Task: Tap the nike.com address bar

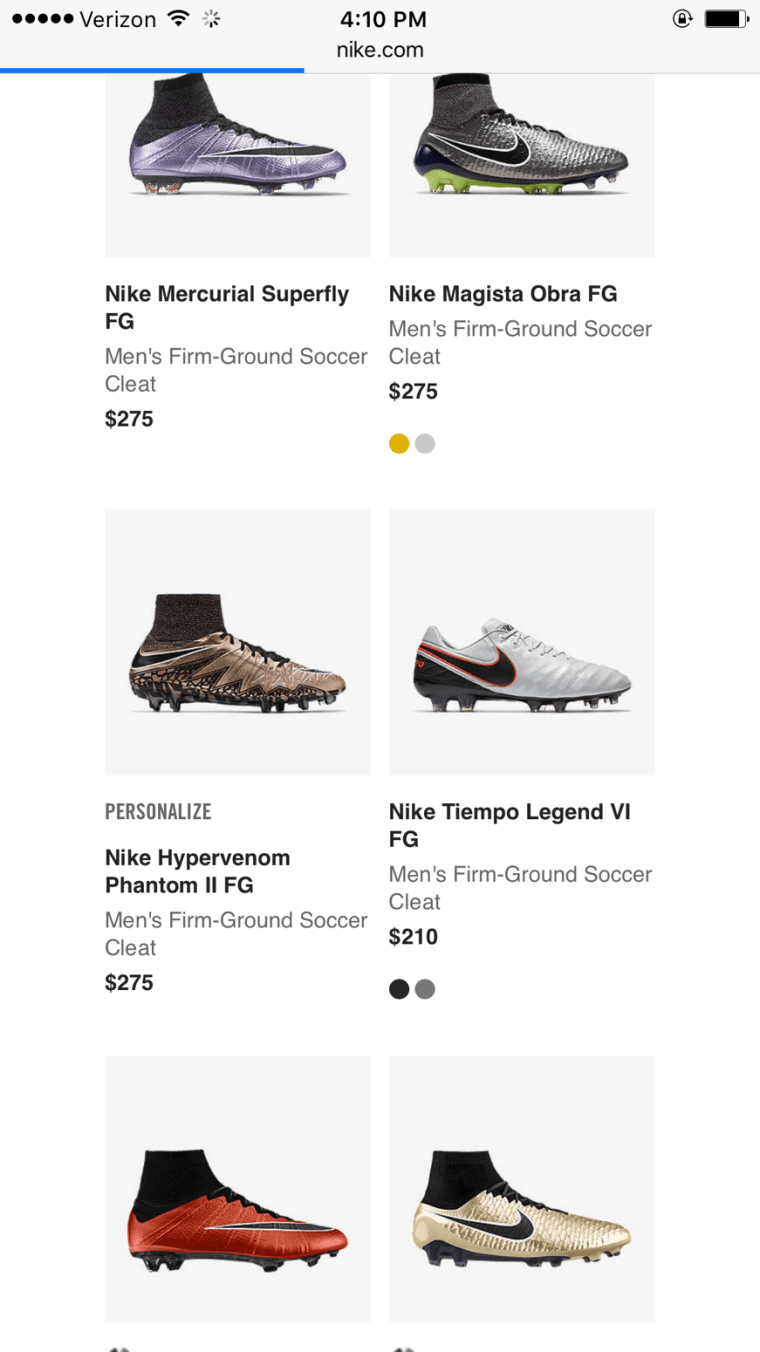Action: pyautogui.click(x=380, y=50)
